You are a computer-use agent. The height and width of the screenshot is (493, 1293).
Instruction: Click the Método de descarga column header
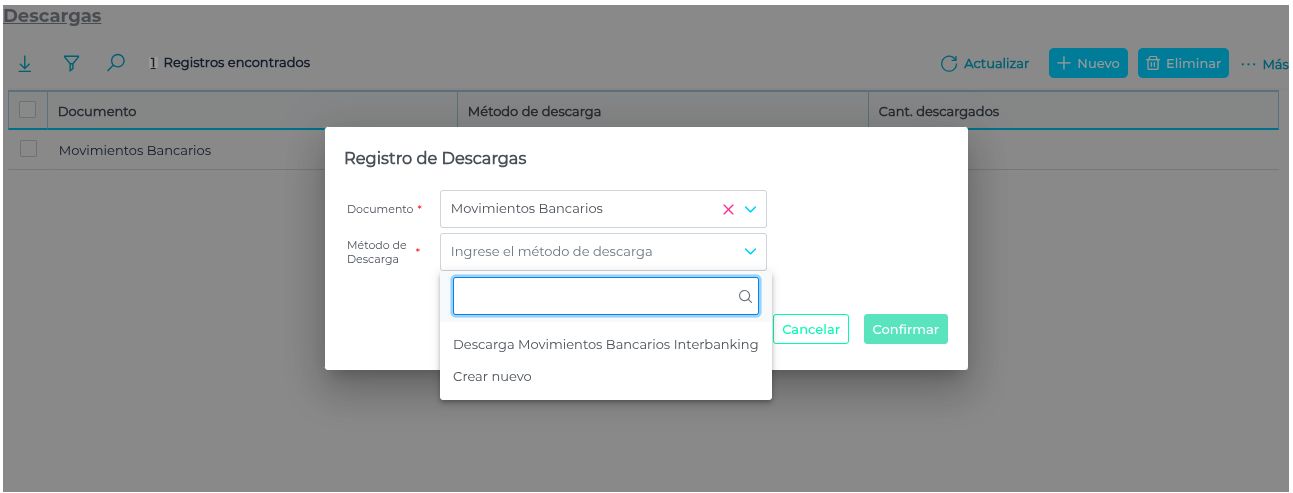534,111
